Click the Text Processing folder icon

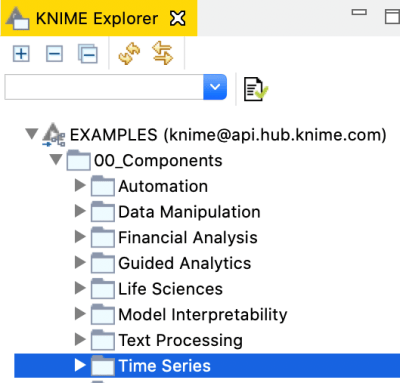click(x=103, y=340)
